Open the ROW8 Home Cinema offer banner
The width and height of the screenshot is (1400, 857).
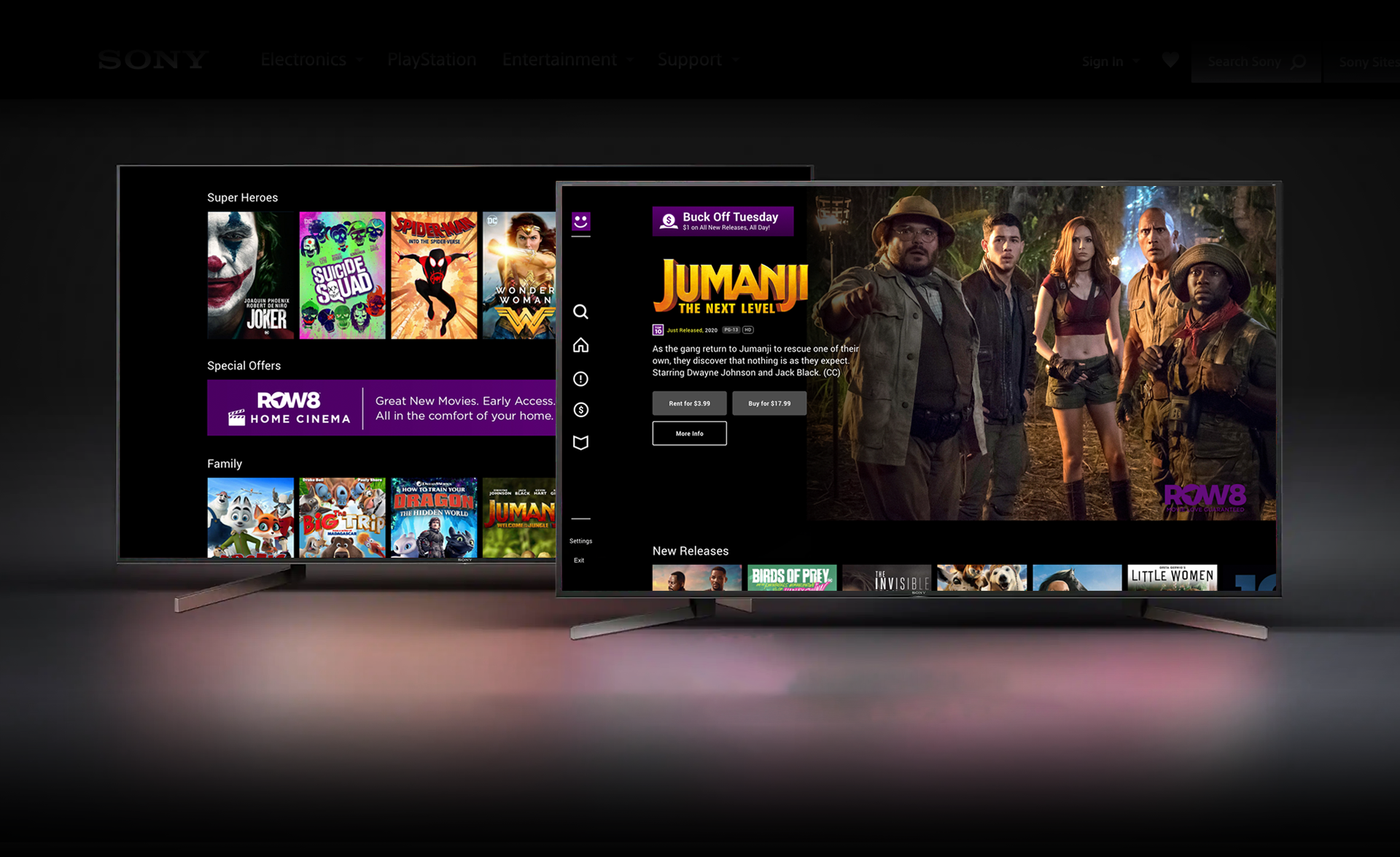tap(381, 408)
